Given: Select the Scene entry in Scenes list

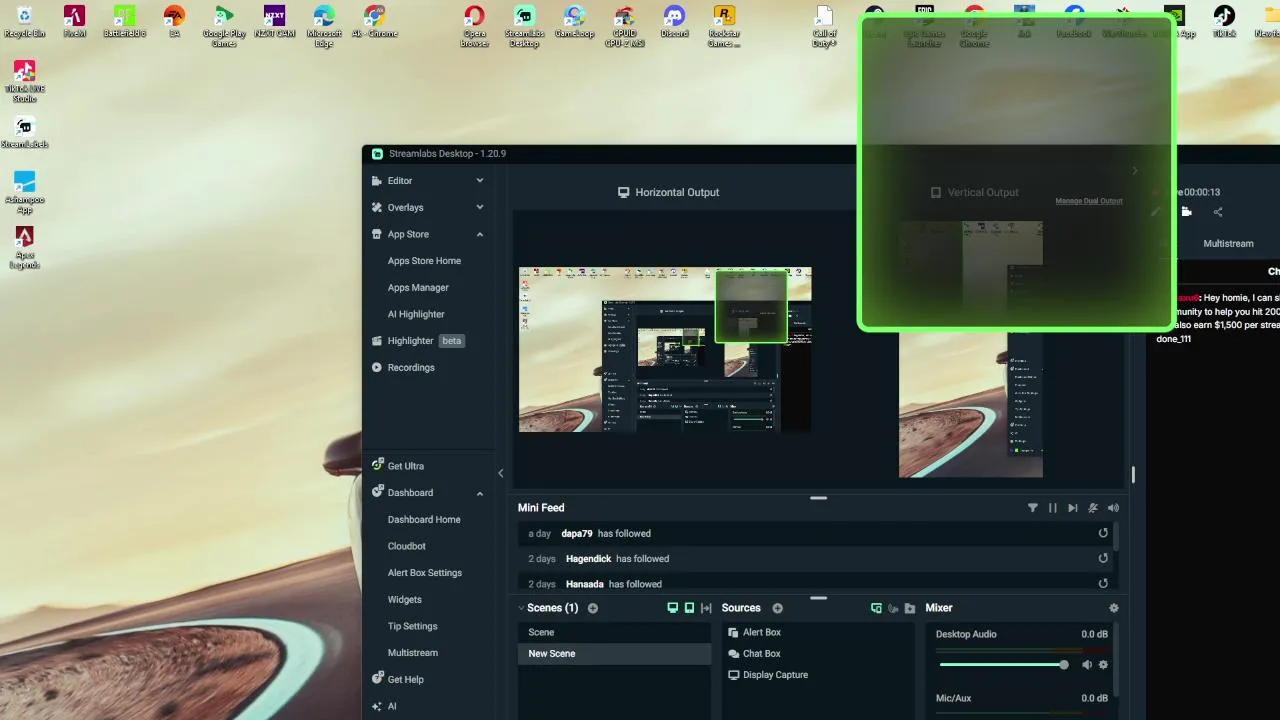Looking at the screenshot, I should [x=614, y=632].
